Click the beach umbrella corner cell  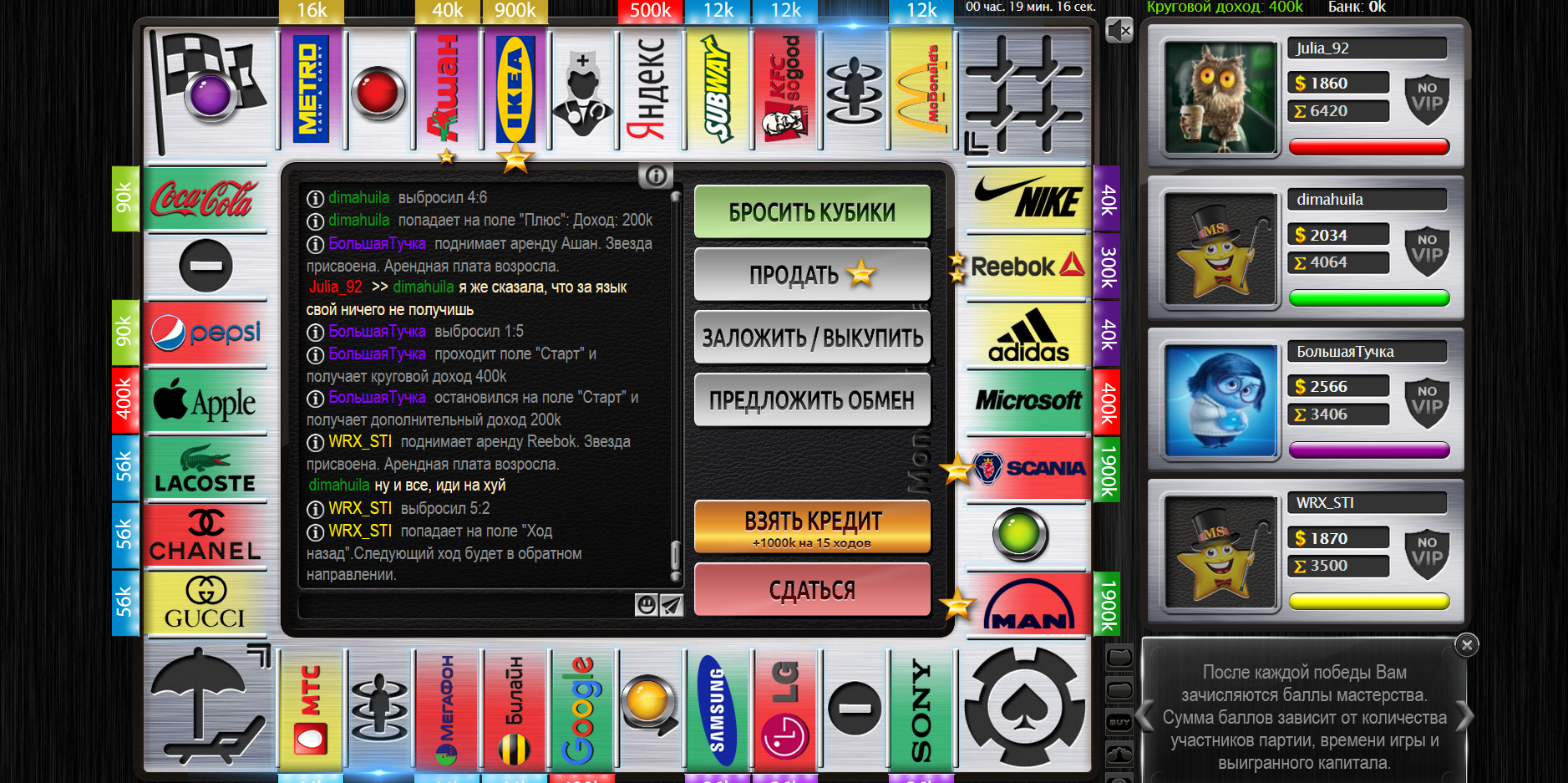(x=209, y=708)
